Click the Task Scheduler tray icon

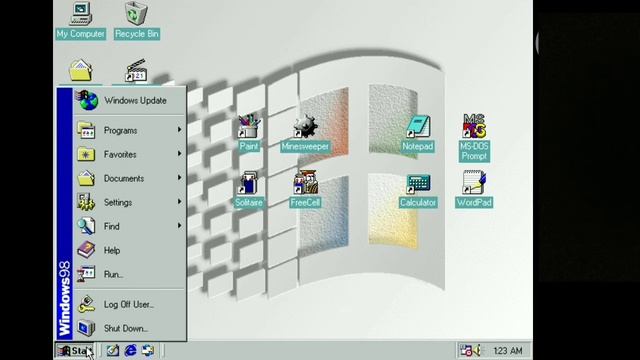(x=466, y=350)
